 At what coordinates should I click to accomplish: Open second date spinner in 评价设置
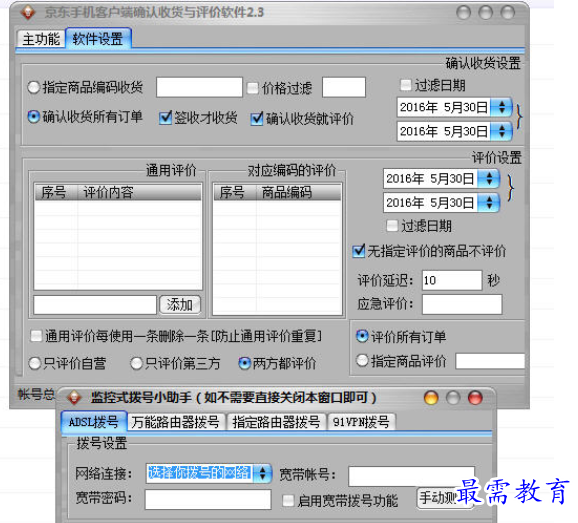click(x=489, y=203)
